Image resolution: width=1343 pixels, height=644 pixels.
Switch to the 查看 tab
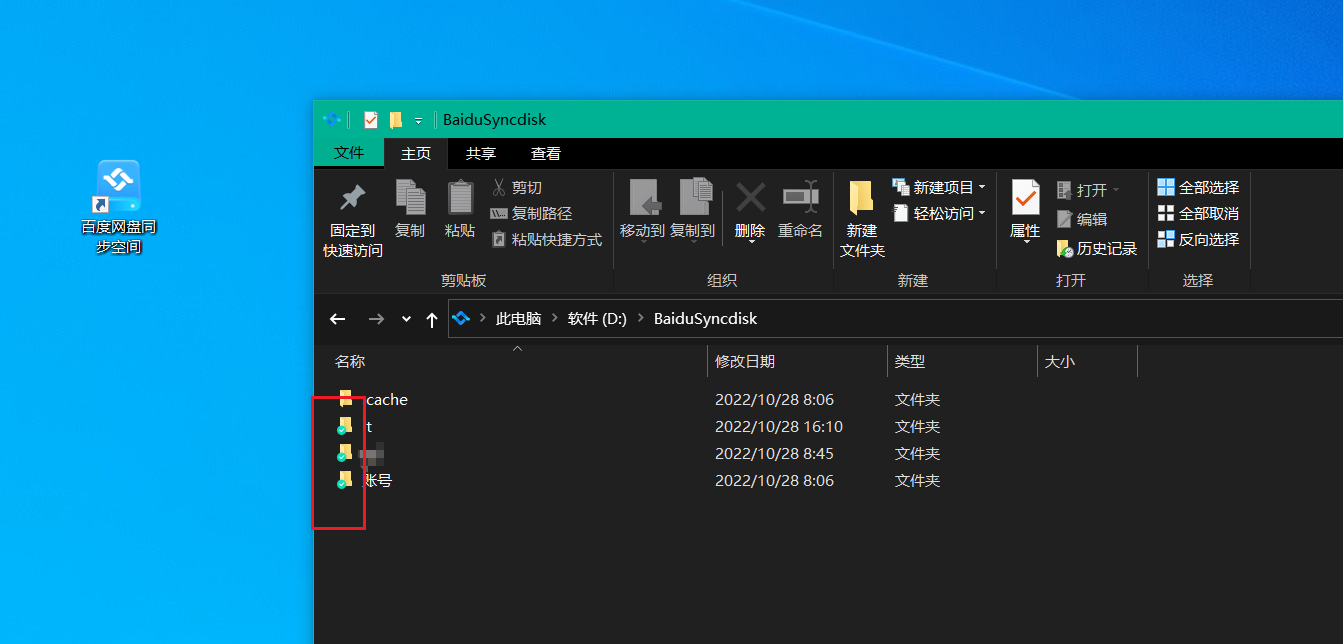point(546,153)
